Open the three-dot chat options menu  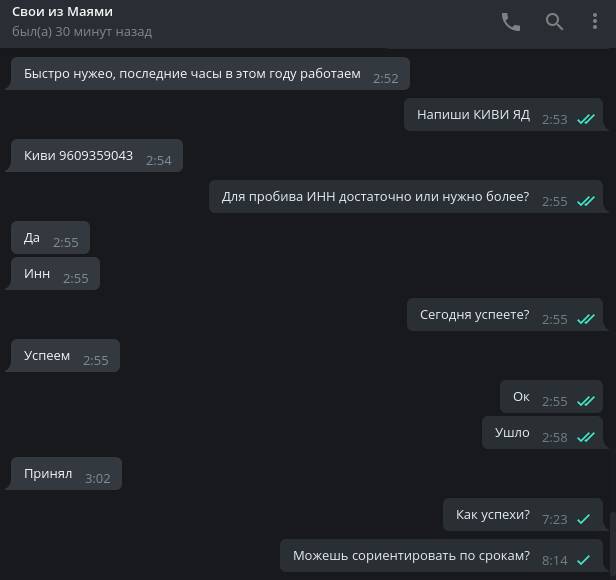[x=596, y=22]
